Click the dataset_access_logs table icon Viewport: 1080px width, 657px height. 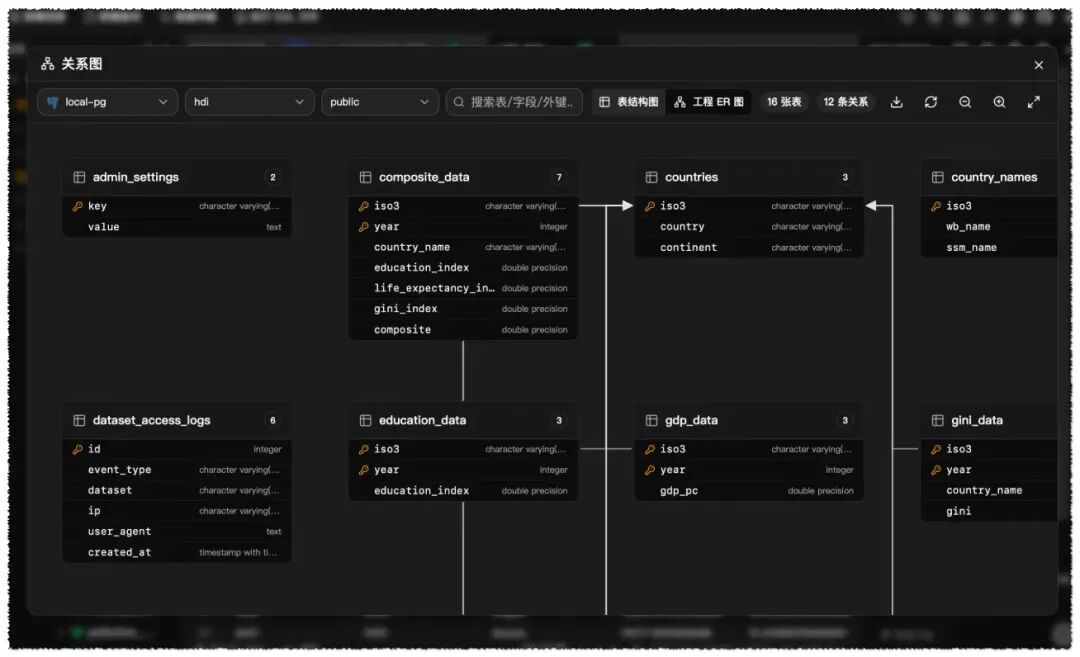tap(79, 420)
